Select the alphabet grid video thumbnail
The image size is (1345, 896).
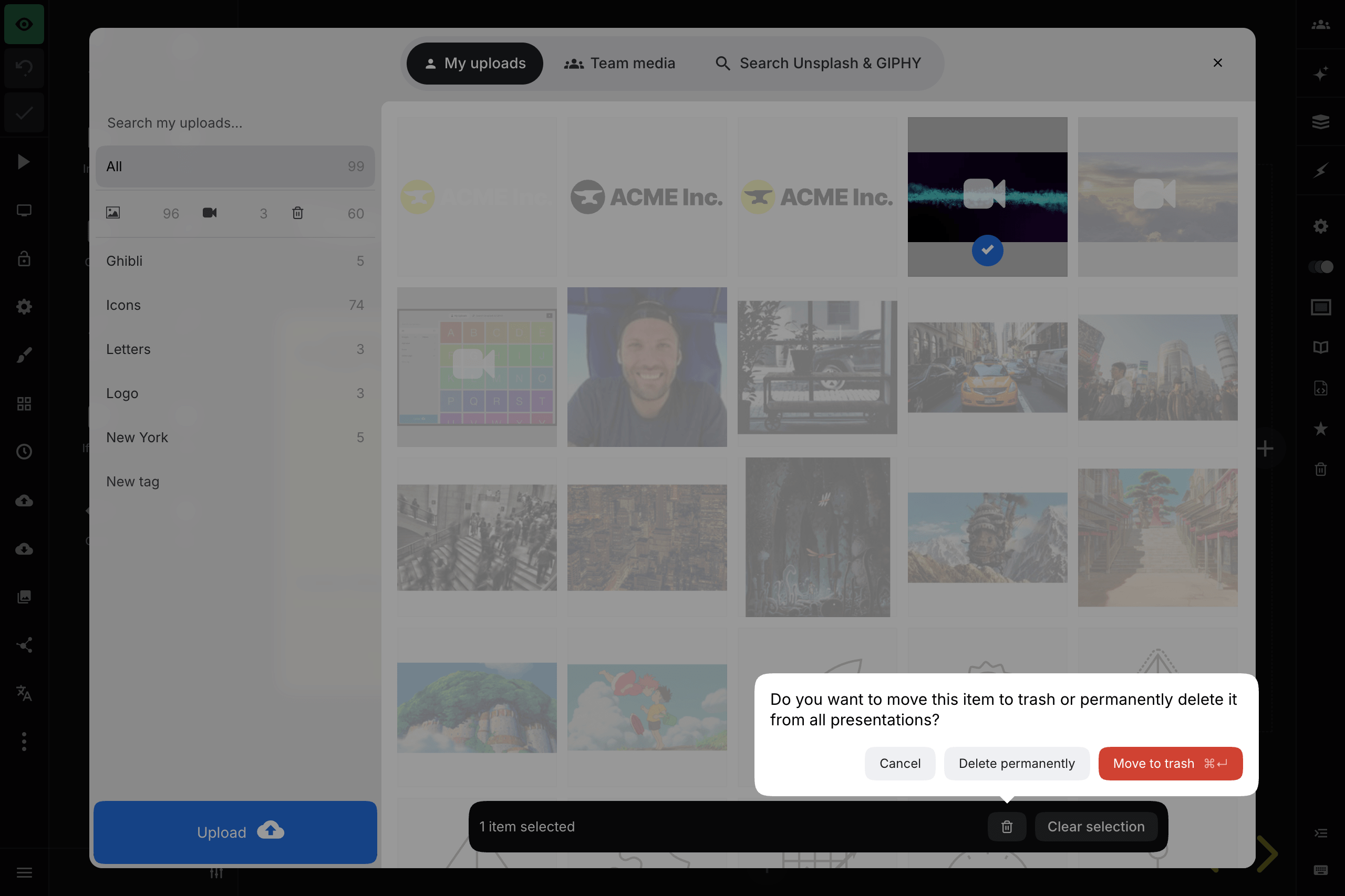coord(477,367)
